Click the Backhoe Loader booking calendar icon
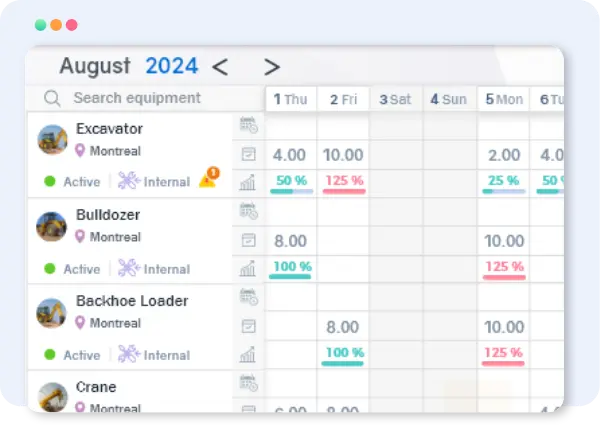Viewport: 600px width, 431px height. [248, 326]
